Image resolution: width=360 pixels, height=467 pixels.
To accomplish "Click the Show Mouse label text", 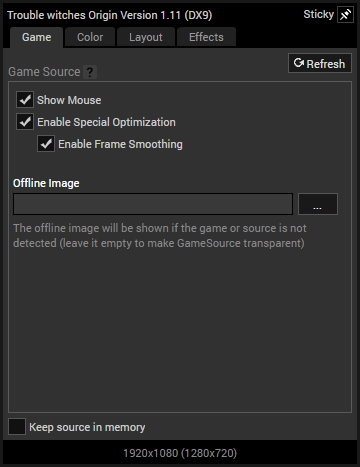I will point(69,100).
